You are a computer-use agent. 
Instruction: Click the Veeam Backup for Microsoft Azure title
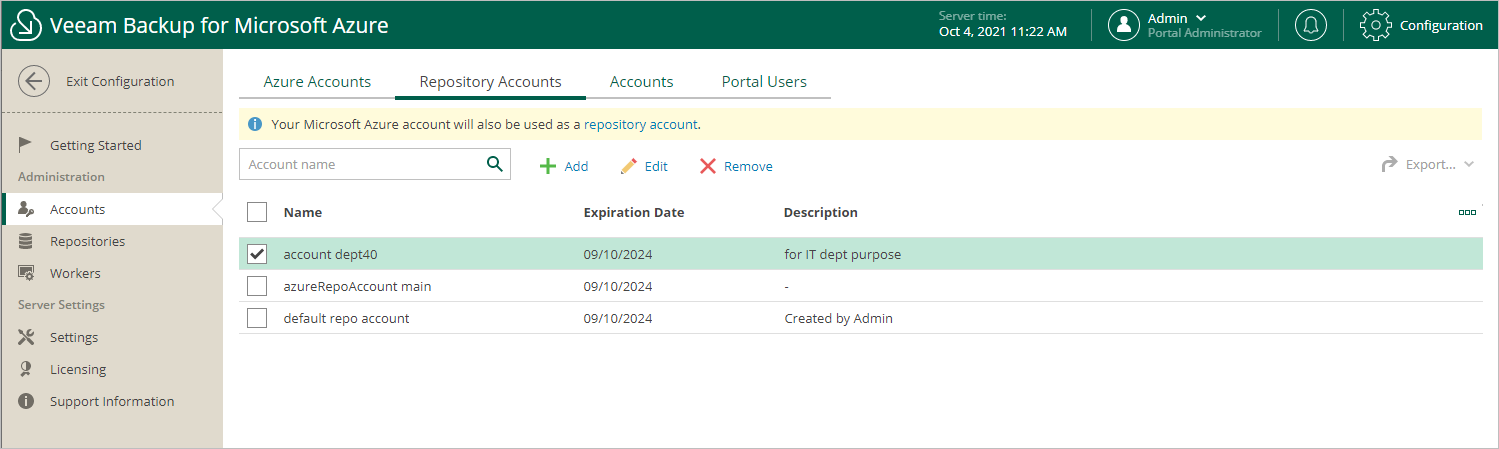(x=219, y=25)
